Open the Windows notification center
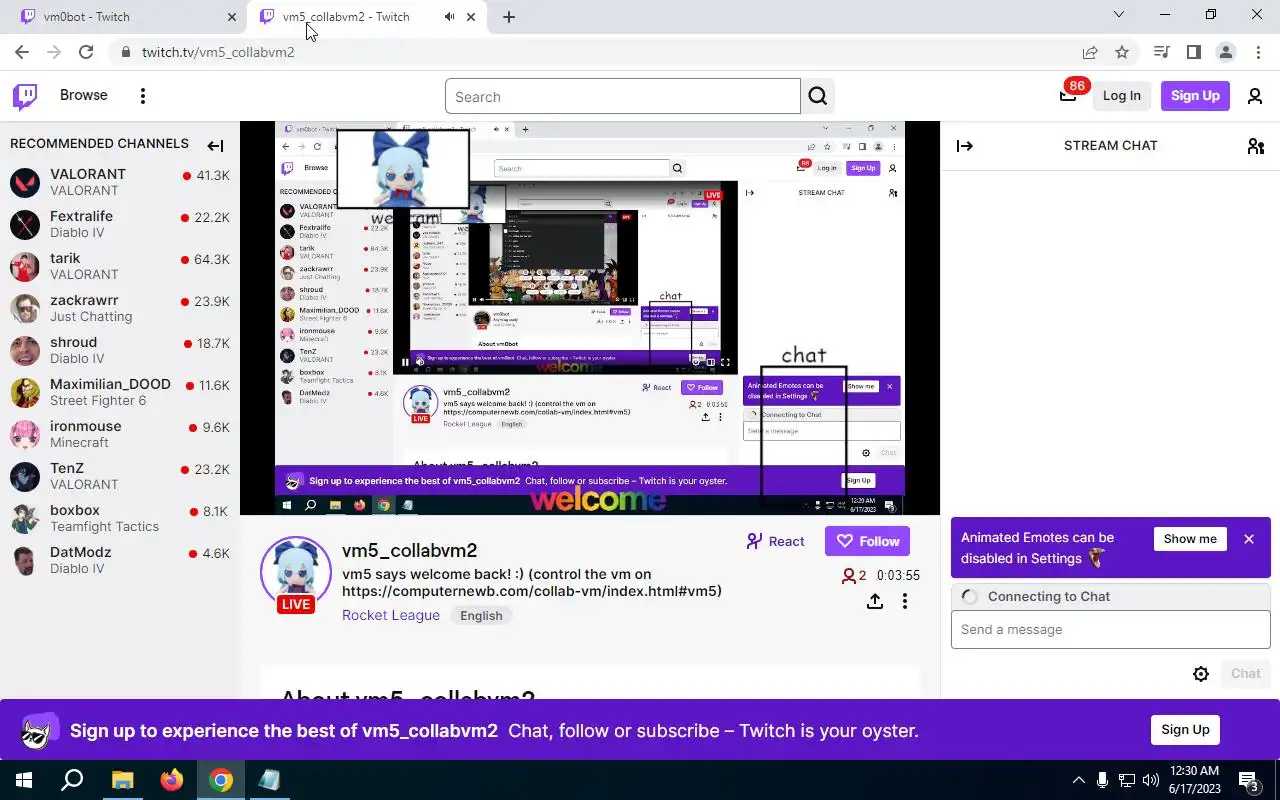Image resolution: width=1280 pixels, height=800 pixels. coord(1249,780)
